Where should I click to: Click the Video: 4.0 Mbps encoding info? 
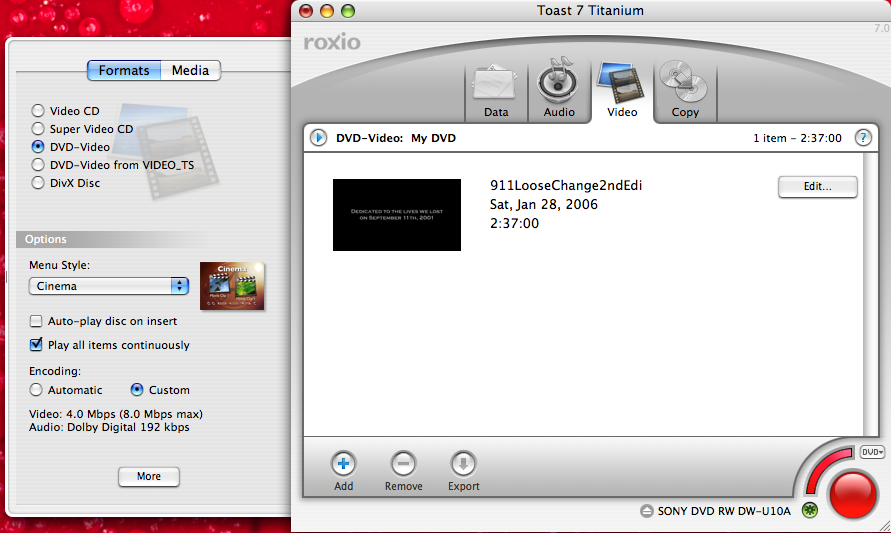click(x=116, y=414)
